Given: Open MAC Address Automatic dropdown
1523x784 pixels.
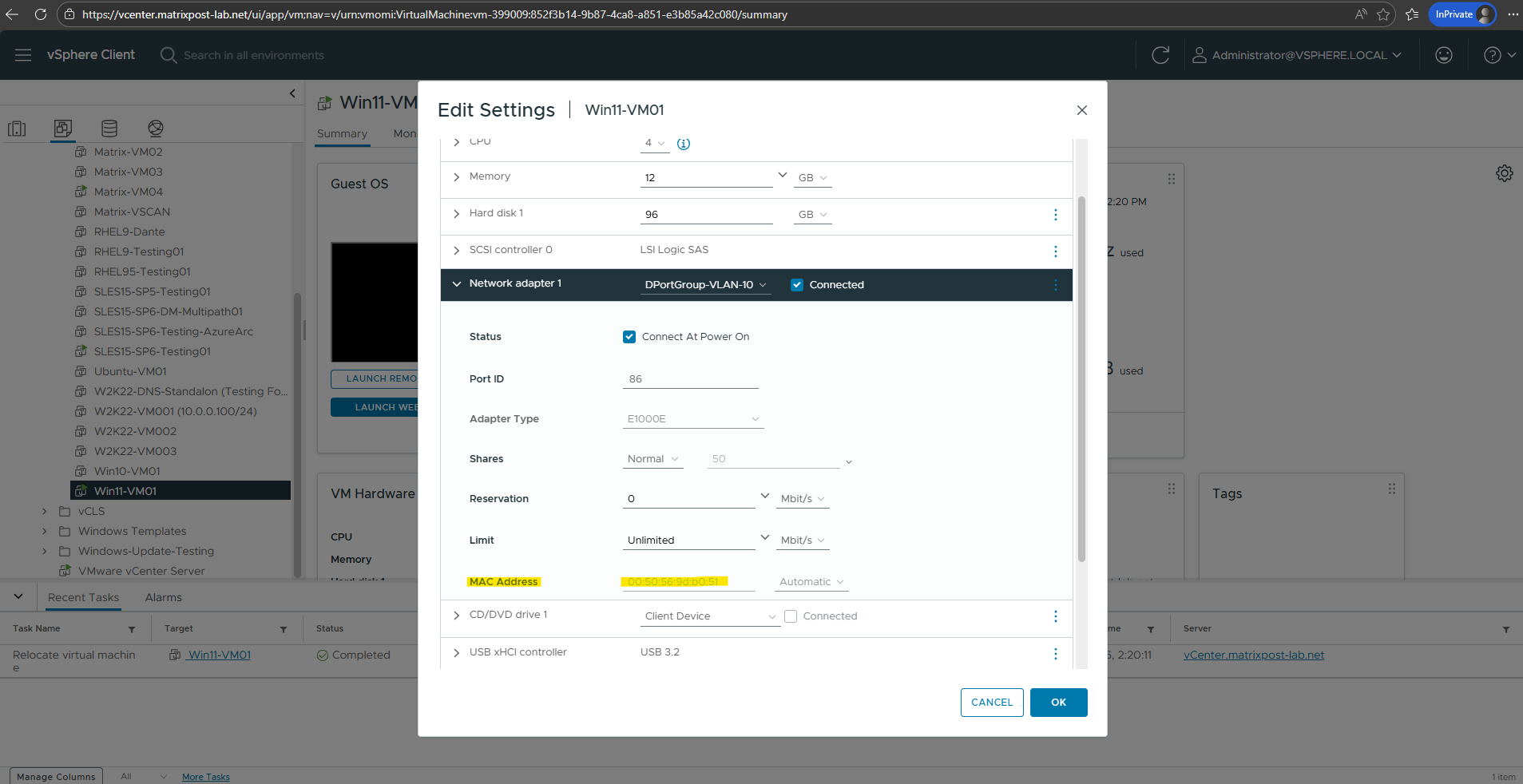Looking at the screenshot, I should [x=811, y=582].
